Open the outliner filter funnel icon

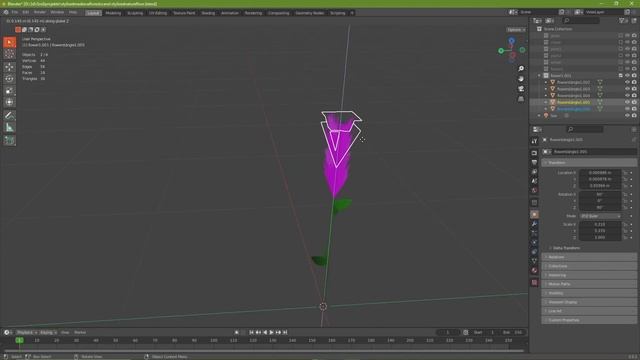(622, 20)
